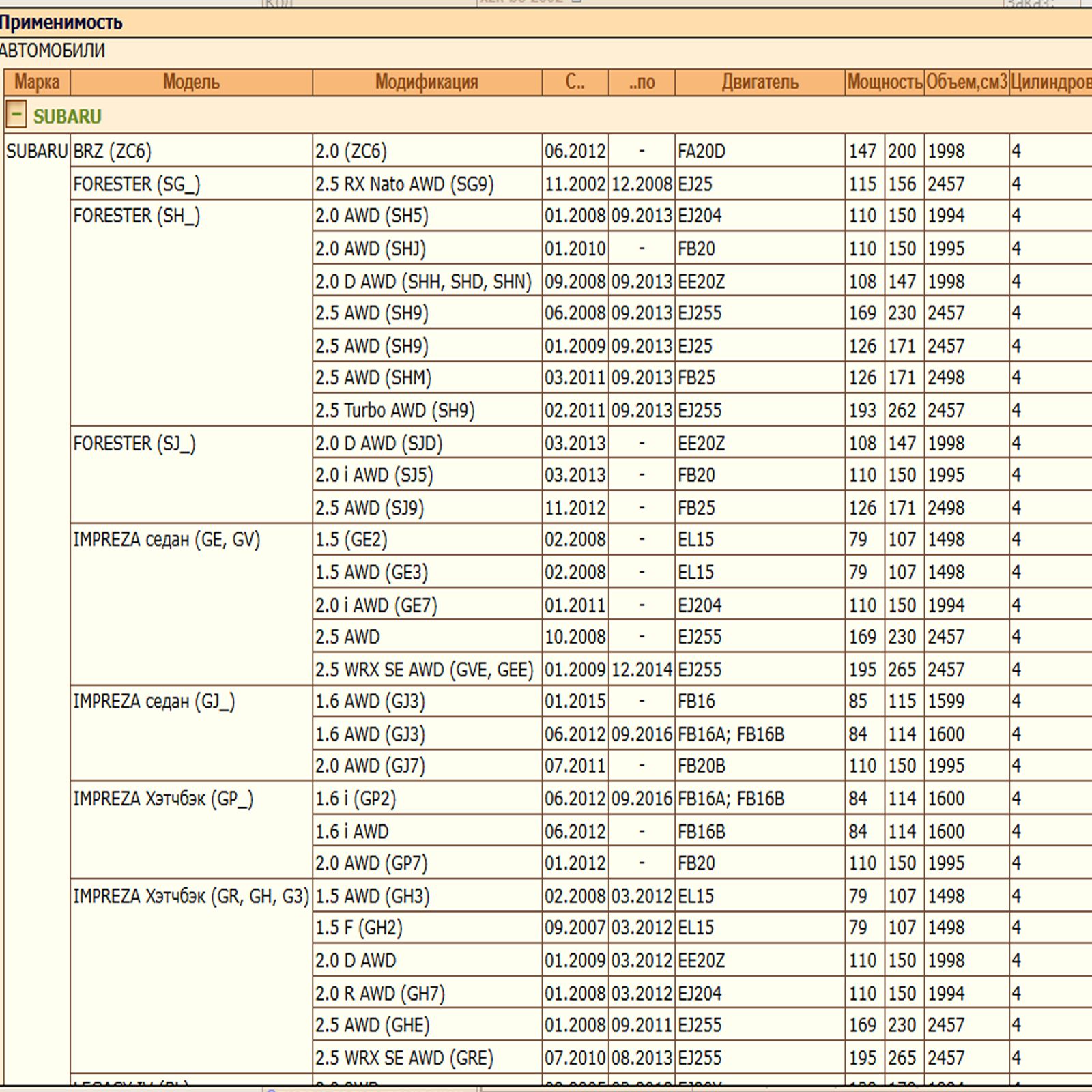Sort by the Марка column header
1092x1092 pixels.
[x=37, y=83]
